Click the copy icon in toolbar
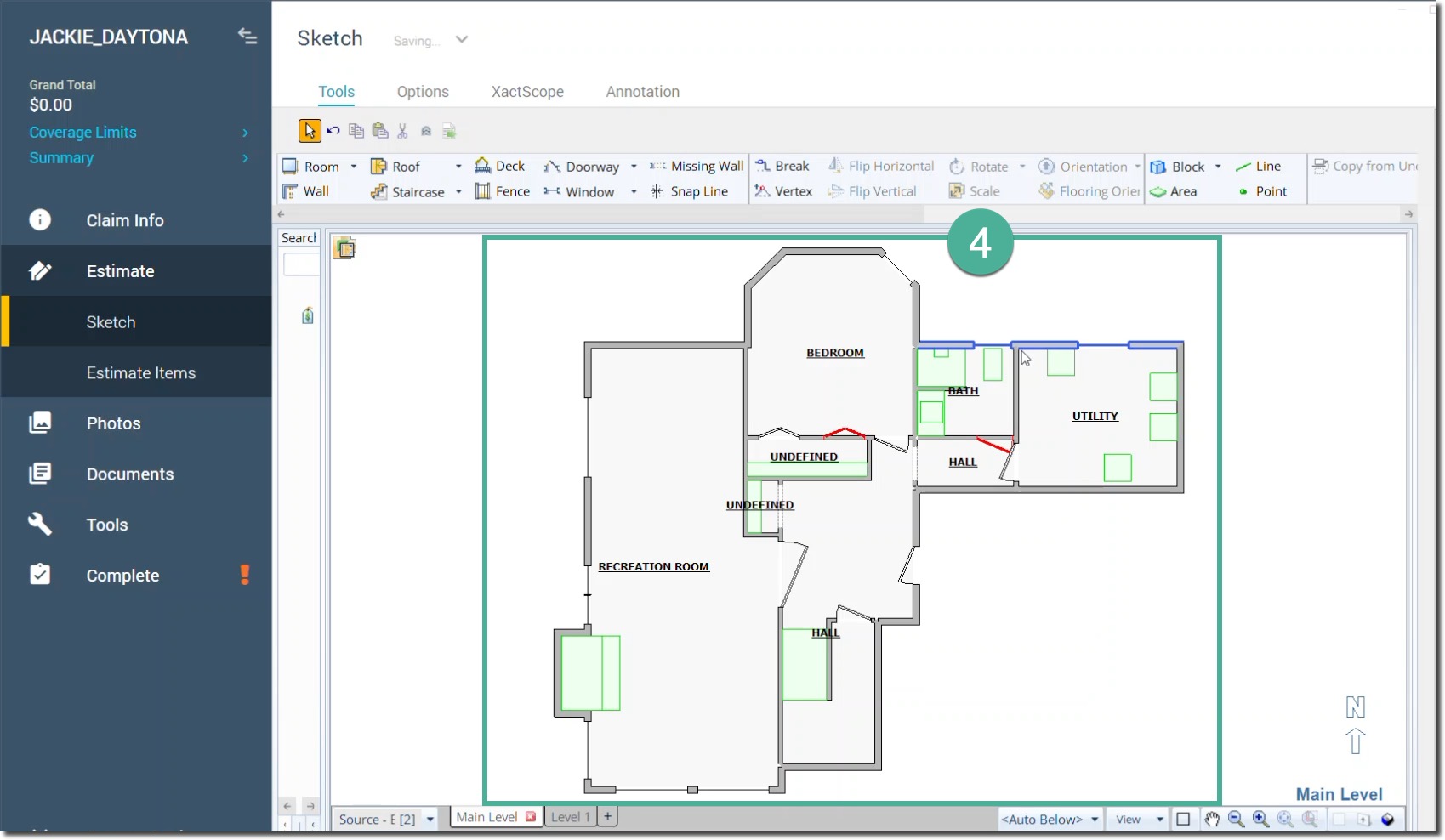 (356, 131)
